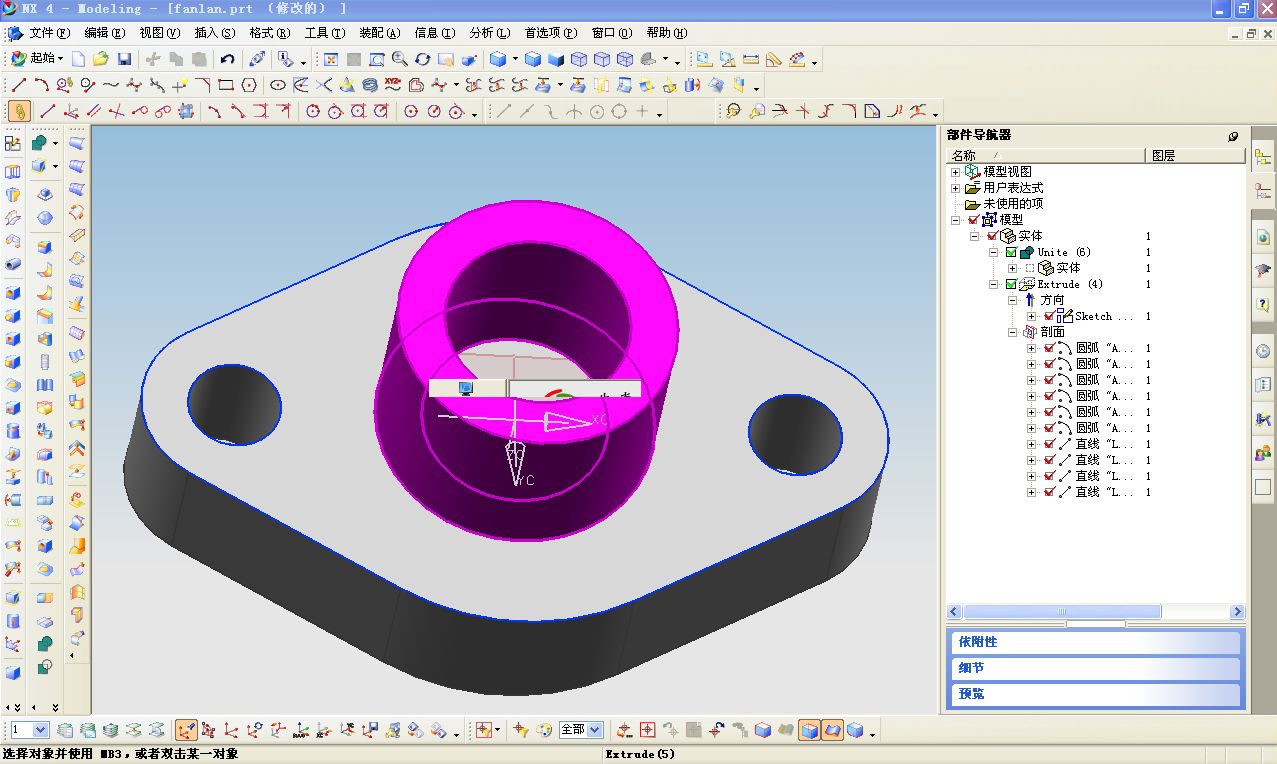Select the Helix spring tool
The height and width of the screenshot is (764, 1277).
coord(370,85)
